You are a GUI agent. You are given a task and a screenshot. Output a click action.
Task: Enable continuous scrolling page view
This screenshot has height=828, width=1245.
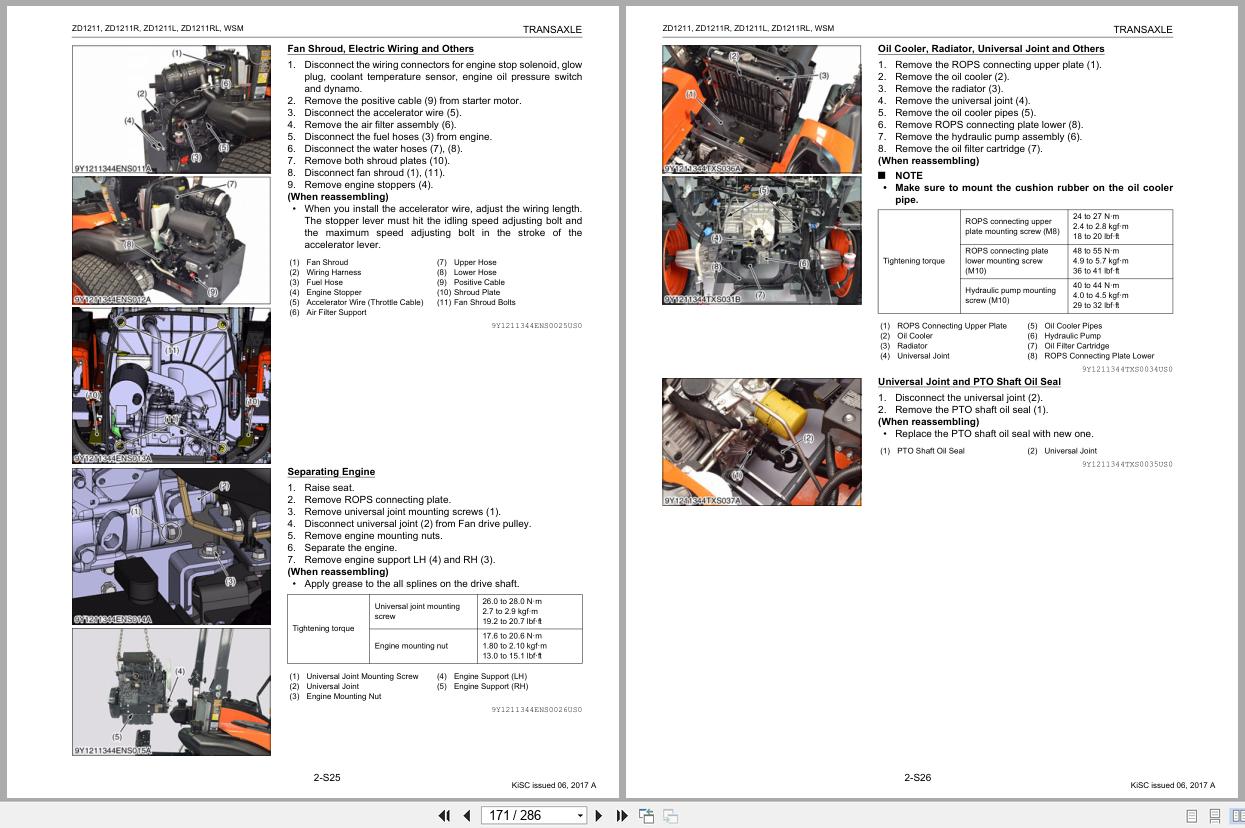1215,816
